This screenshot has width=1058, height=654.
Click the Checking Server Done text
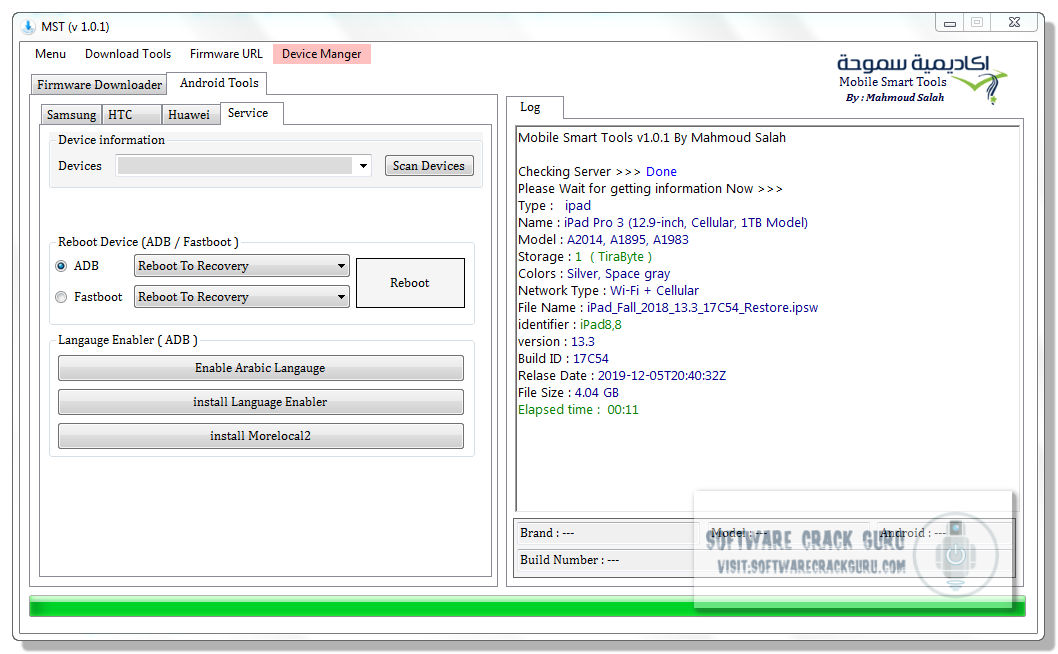(x=597, y=171)
